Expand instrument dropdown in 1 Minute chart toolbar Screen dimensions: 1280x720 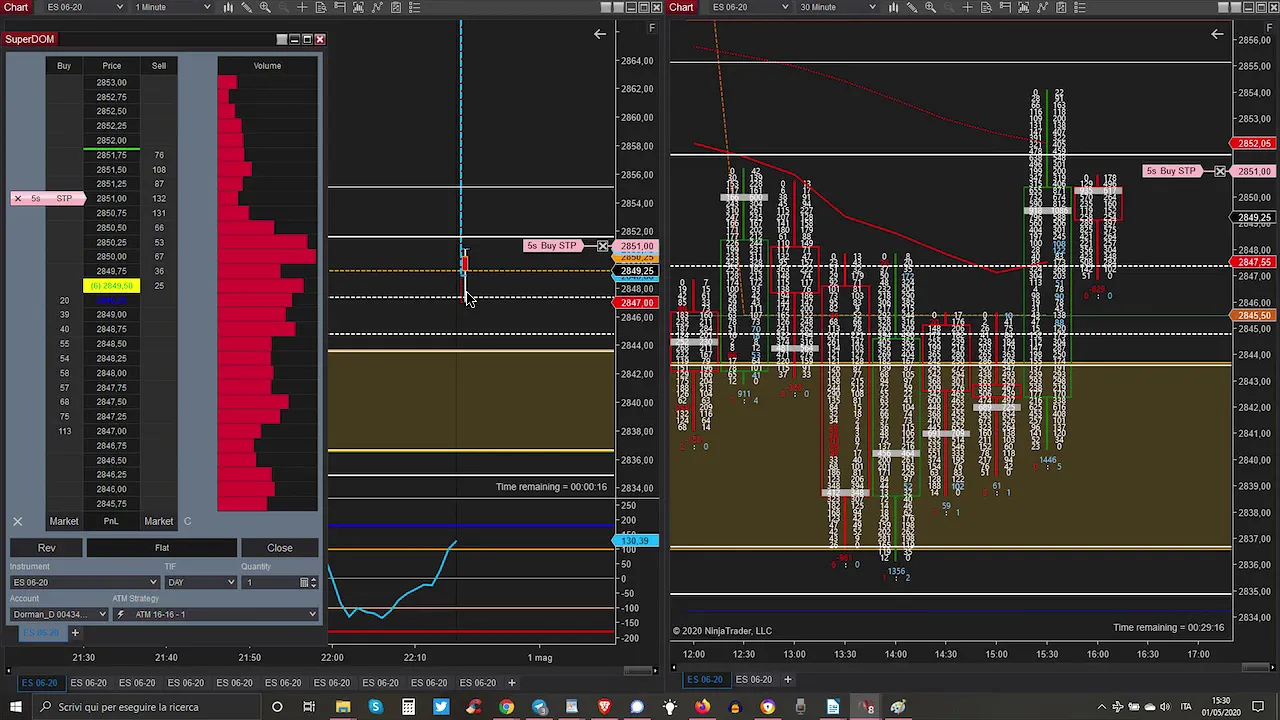click(x=121, y=7)
